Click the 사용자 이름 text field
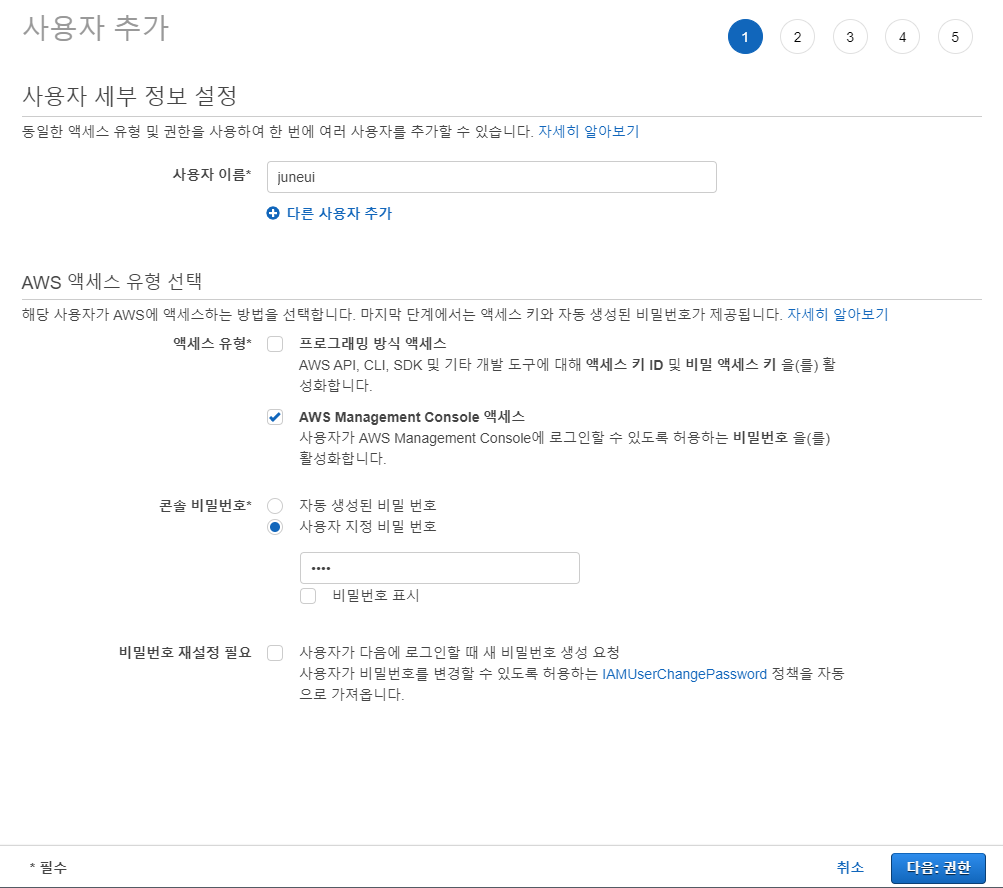The image size is (1003, 888). tap(491, 177)
